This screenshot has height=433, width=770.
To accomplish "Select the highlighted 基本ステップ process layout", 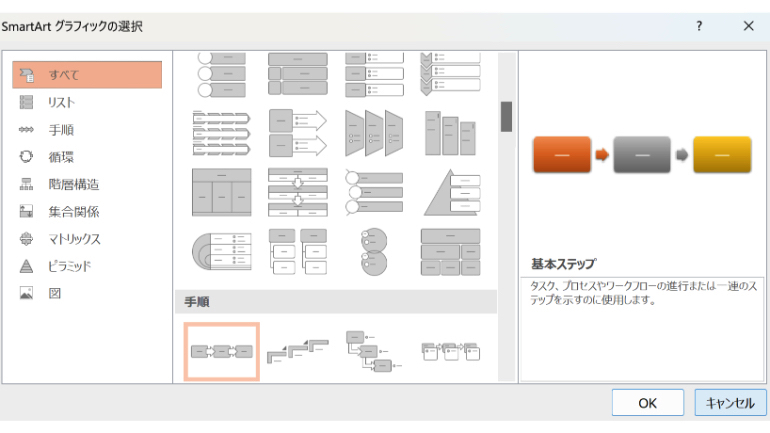I will (221, 352).
